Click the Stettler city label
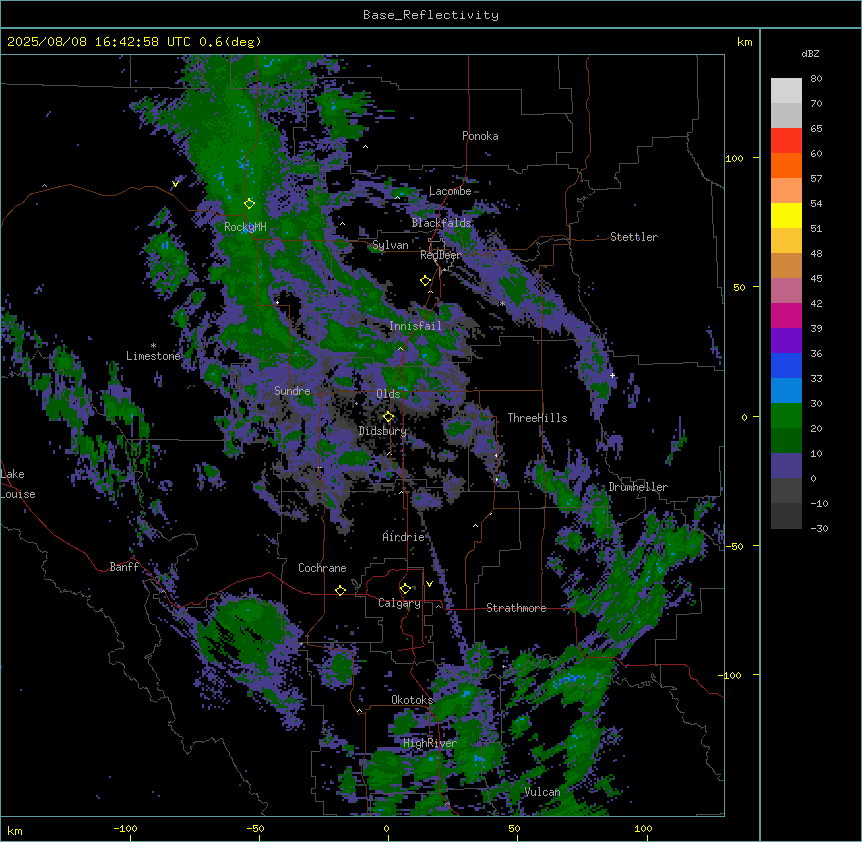This screenshot has height=842, width=862. pyautogui.click(x=633, y=237)
